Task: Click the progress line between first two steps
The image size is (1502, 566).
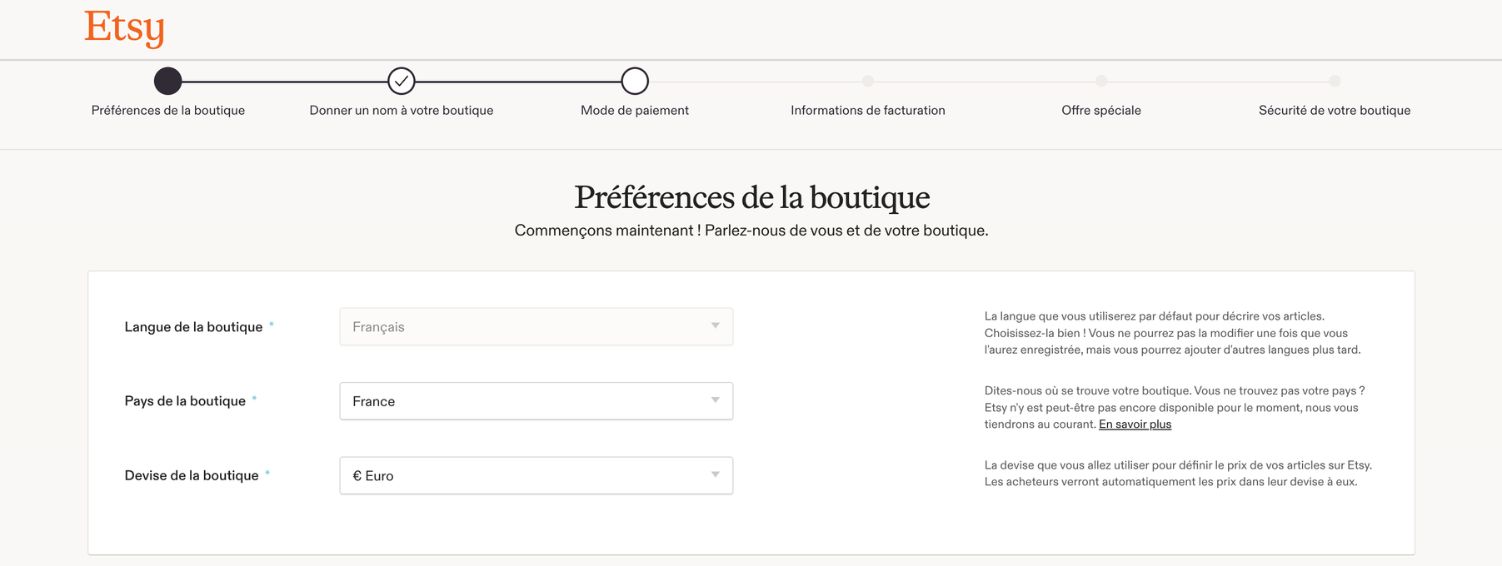Action: click(x=285, y=81)
